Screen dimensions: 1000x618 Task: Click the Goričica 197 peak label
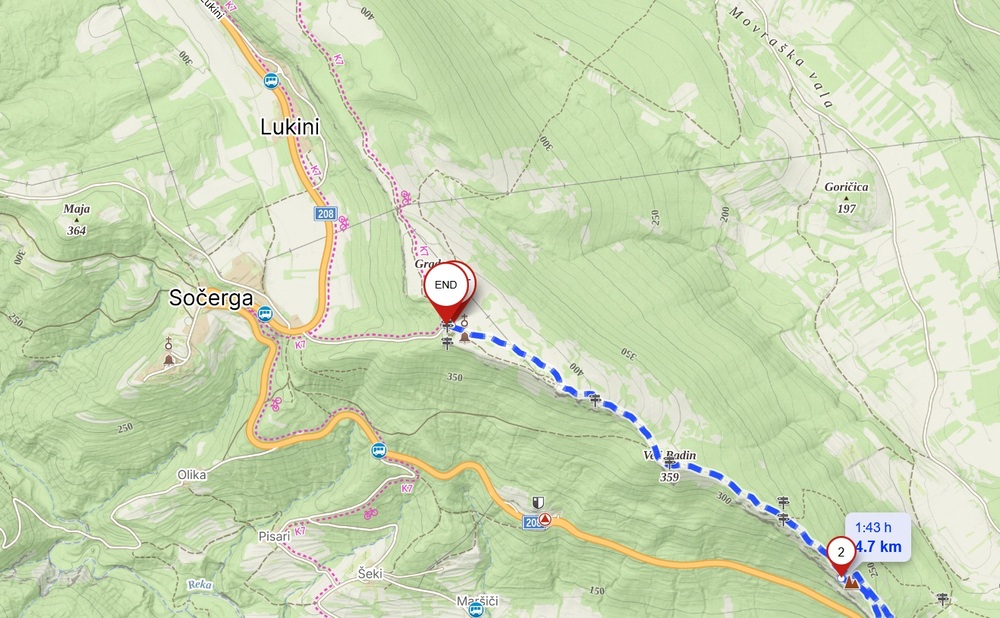846,197
